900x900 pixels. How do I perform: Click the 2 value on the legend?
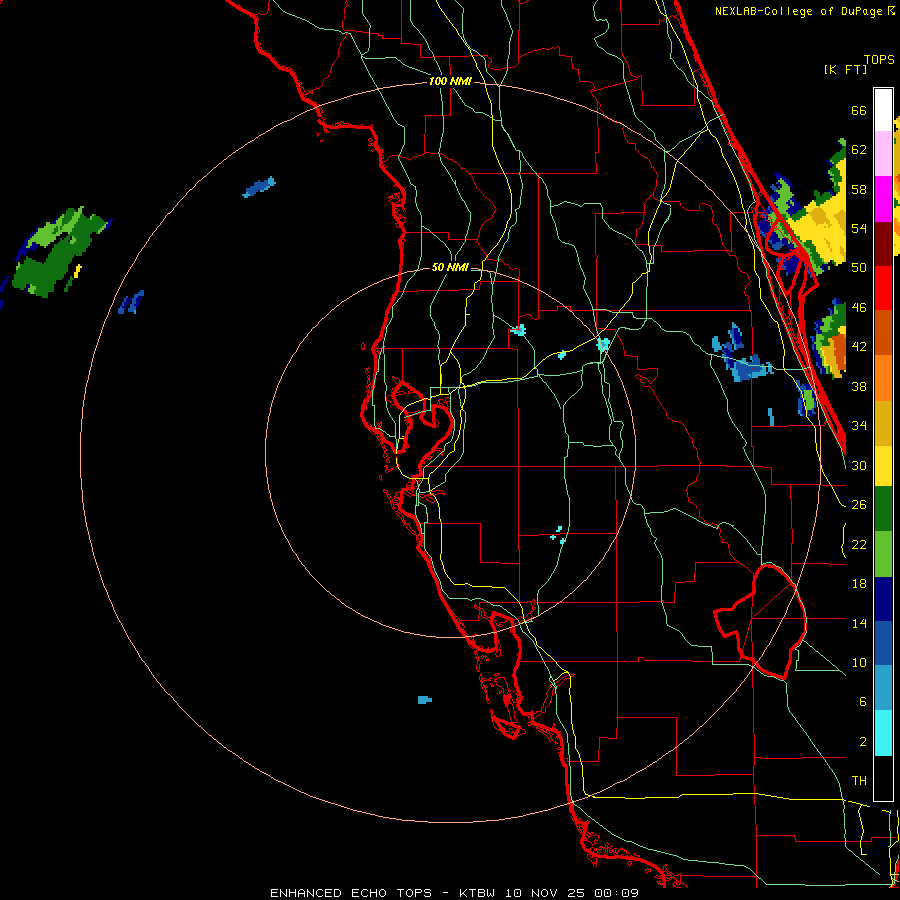862,742
